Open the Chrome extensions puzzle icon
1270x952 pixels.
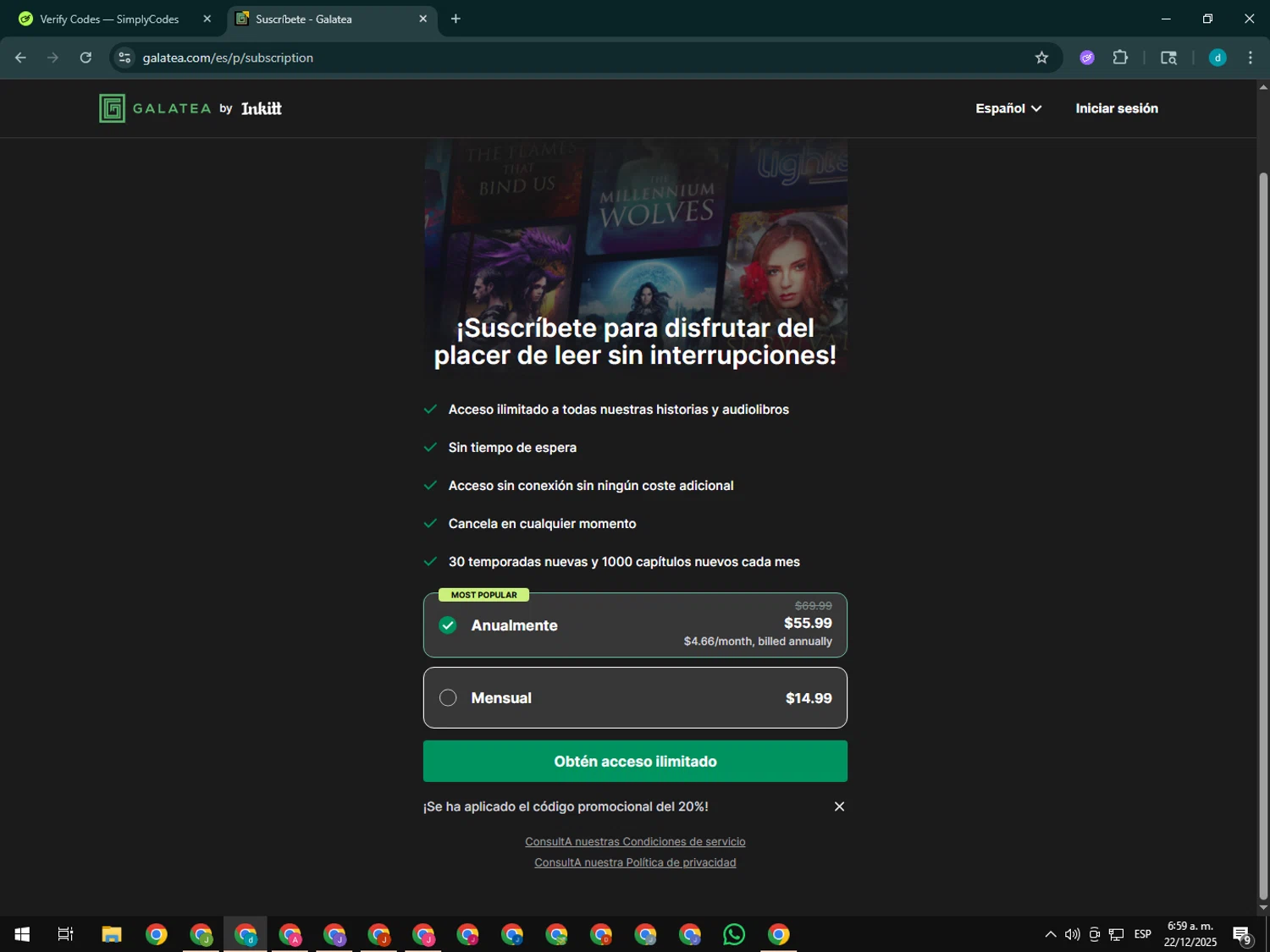tap(1120, 58)
